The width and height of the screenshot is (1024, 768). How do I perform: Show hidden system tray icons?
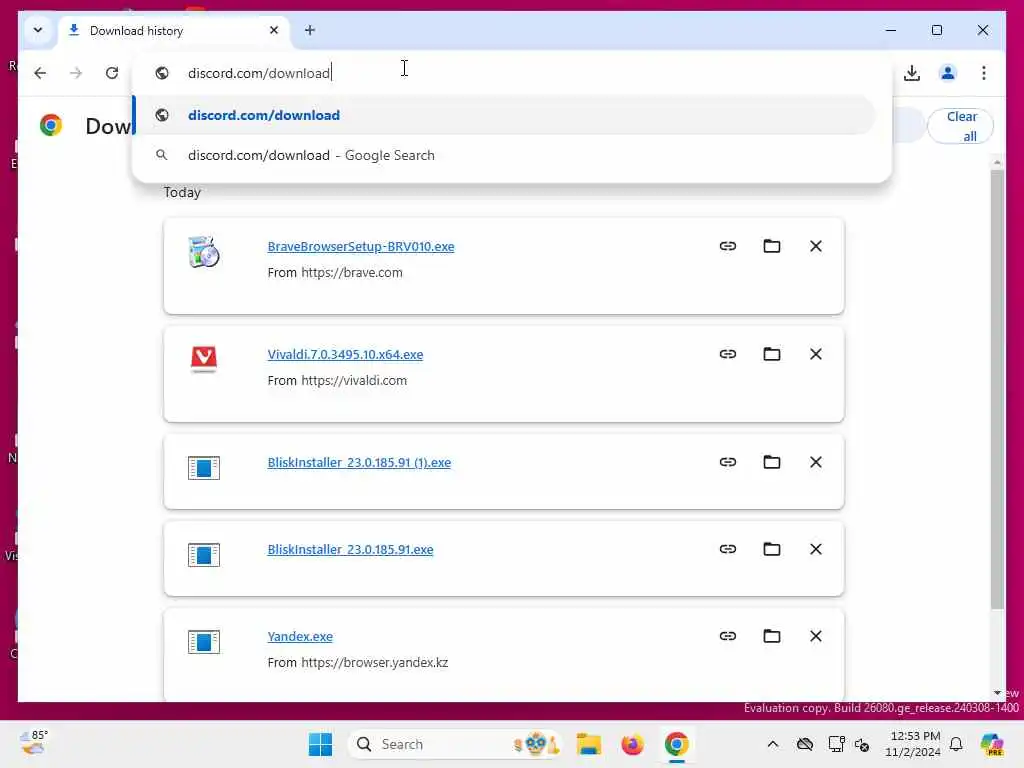click(x=773, y=744)
